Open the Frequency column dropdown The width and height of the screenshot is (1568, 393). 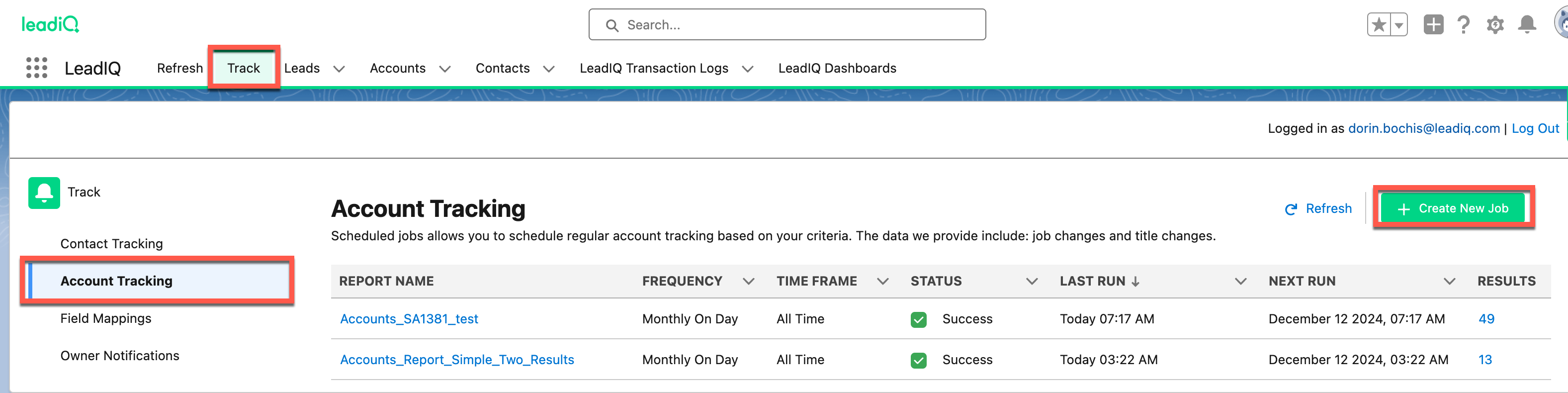(749, 282)
